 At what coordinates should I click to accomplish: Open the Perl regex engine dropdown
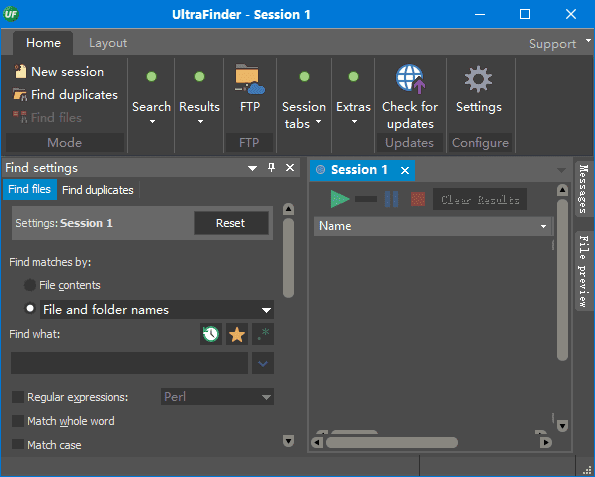click(217, 397)
